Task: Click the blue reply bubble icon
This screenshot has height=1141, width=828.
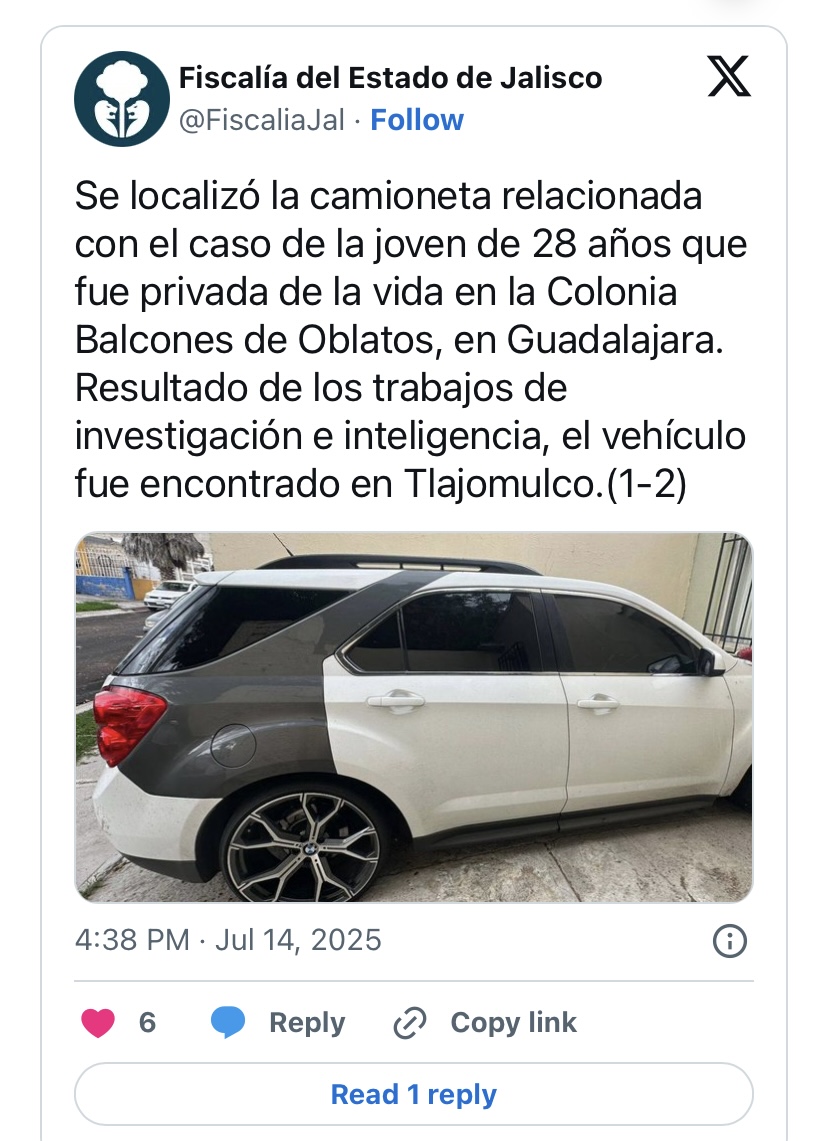Action: [228, 1022]
